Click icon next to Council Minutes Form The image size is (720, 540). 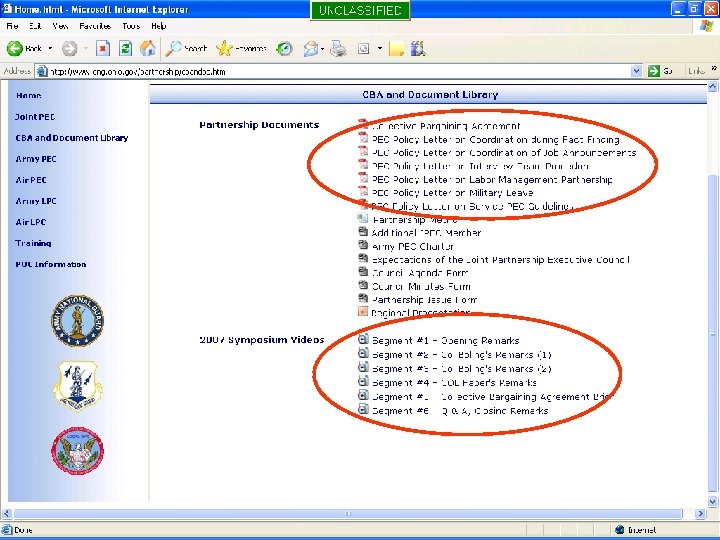pos(363,285)
